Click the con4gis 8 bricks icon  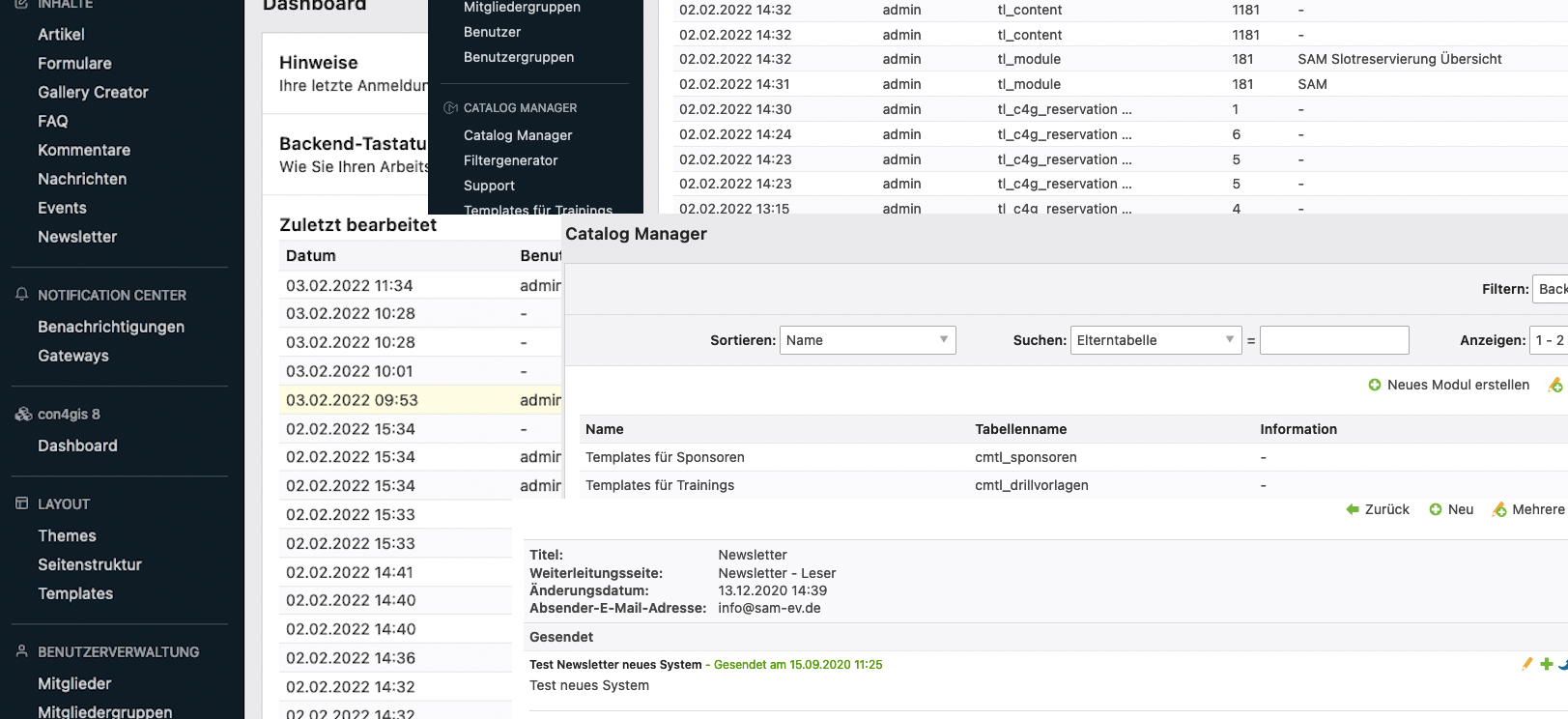pos(23,415)
